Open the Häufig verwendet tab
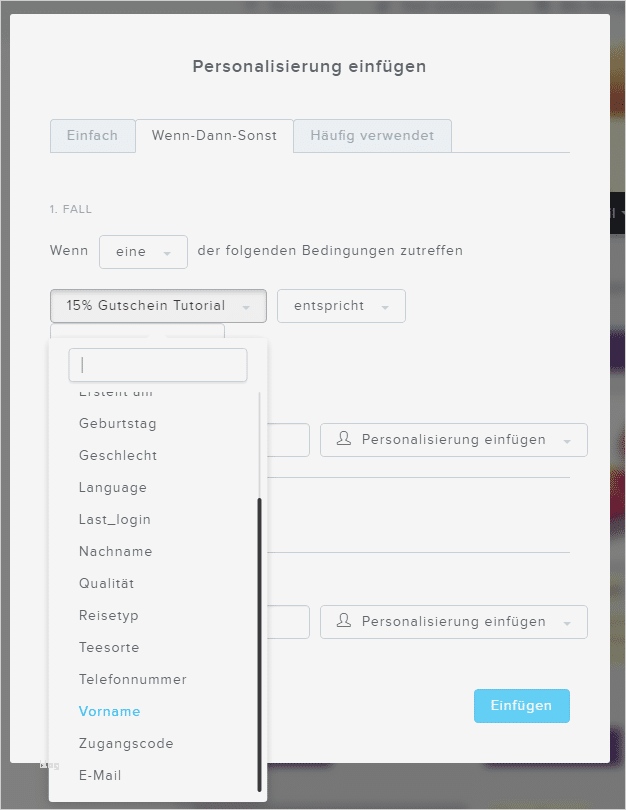 [x=372, y=136]
